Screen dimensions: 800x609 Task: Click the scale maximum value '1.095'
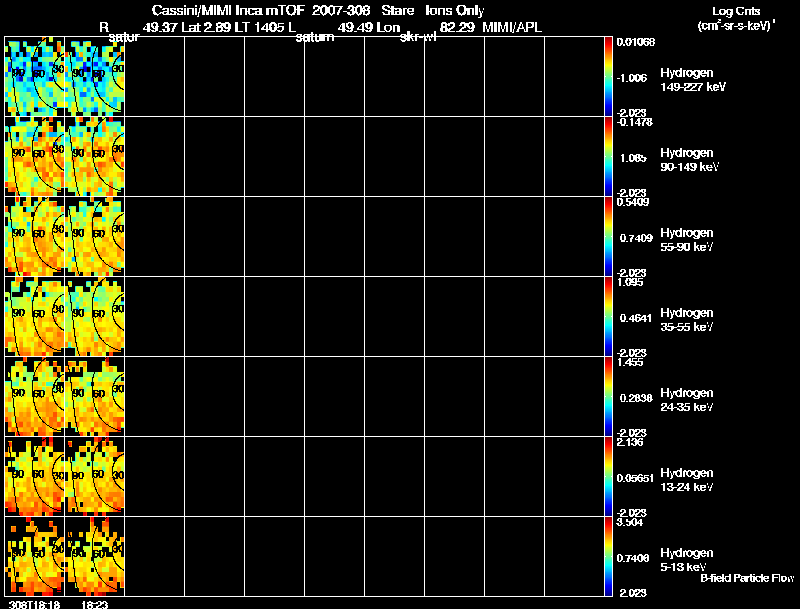[630, 282]
